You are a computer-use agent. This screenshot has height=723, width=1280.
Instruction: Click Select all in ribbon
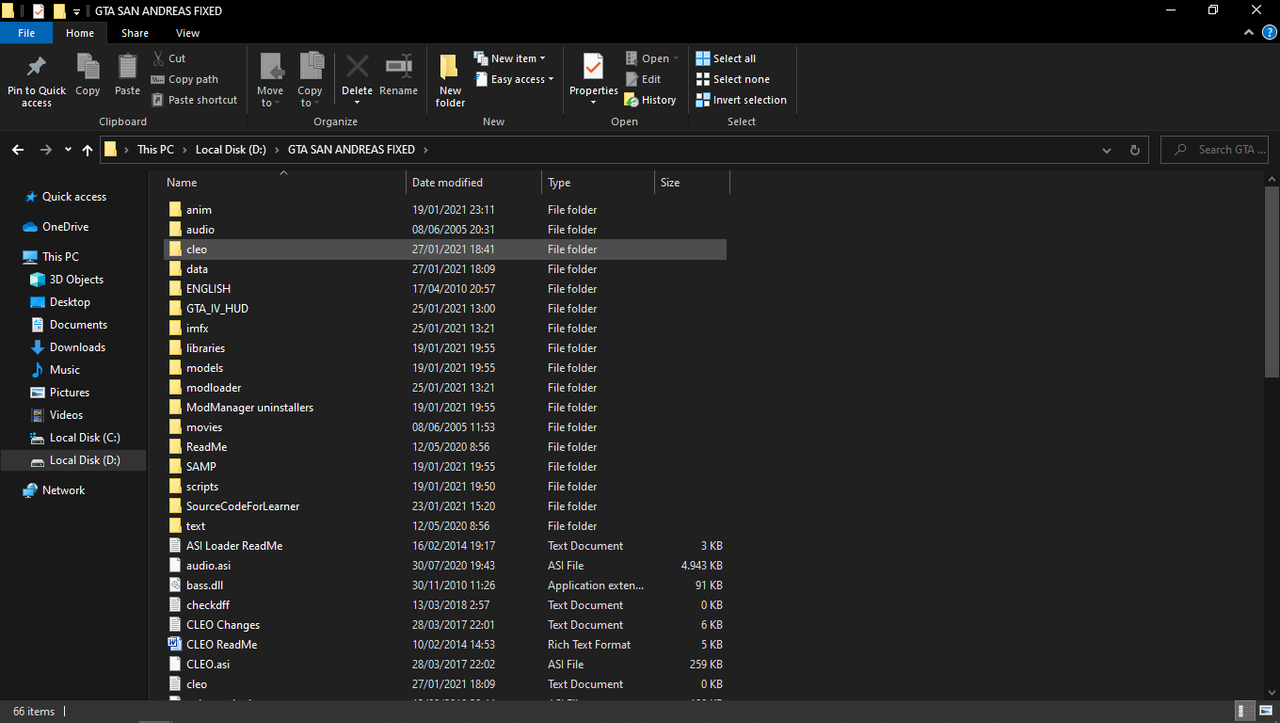(x=726, y=58)
